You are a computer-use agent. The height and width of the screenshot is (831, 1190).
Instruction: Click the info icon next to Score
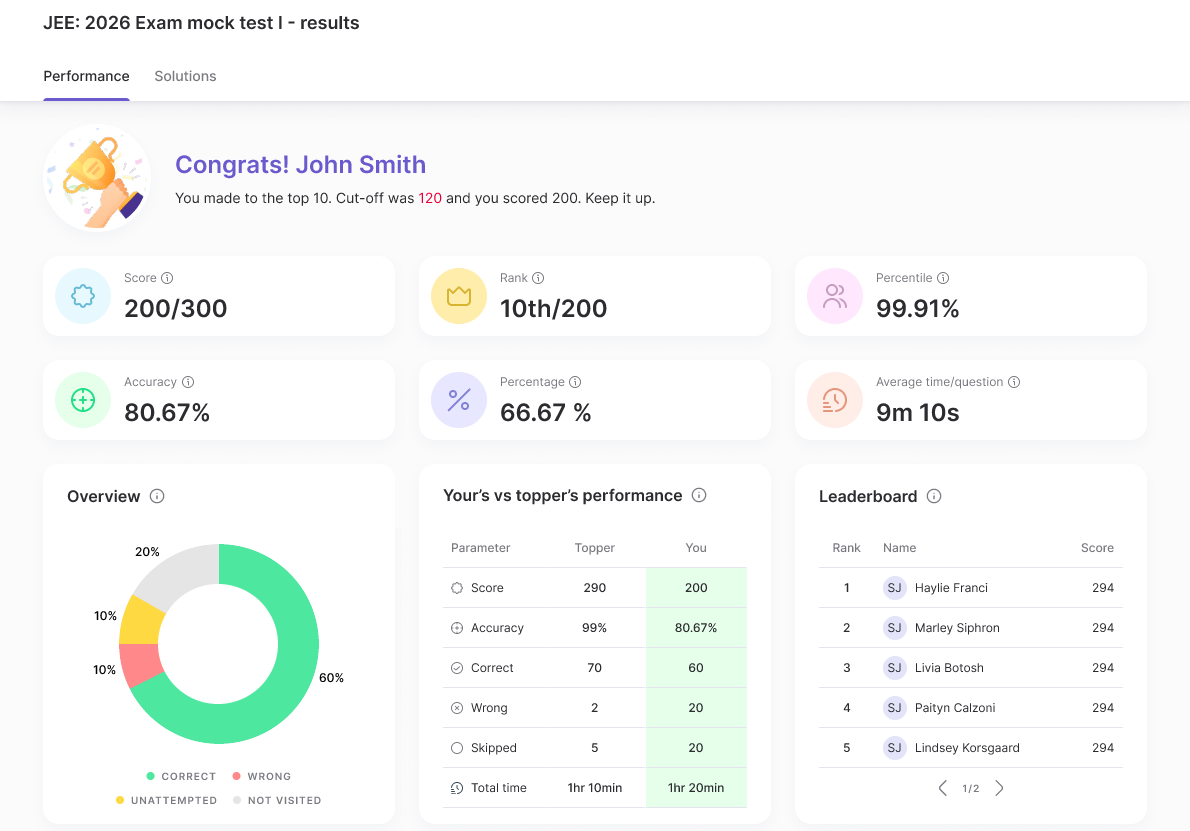point(167,278)
